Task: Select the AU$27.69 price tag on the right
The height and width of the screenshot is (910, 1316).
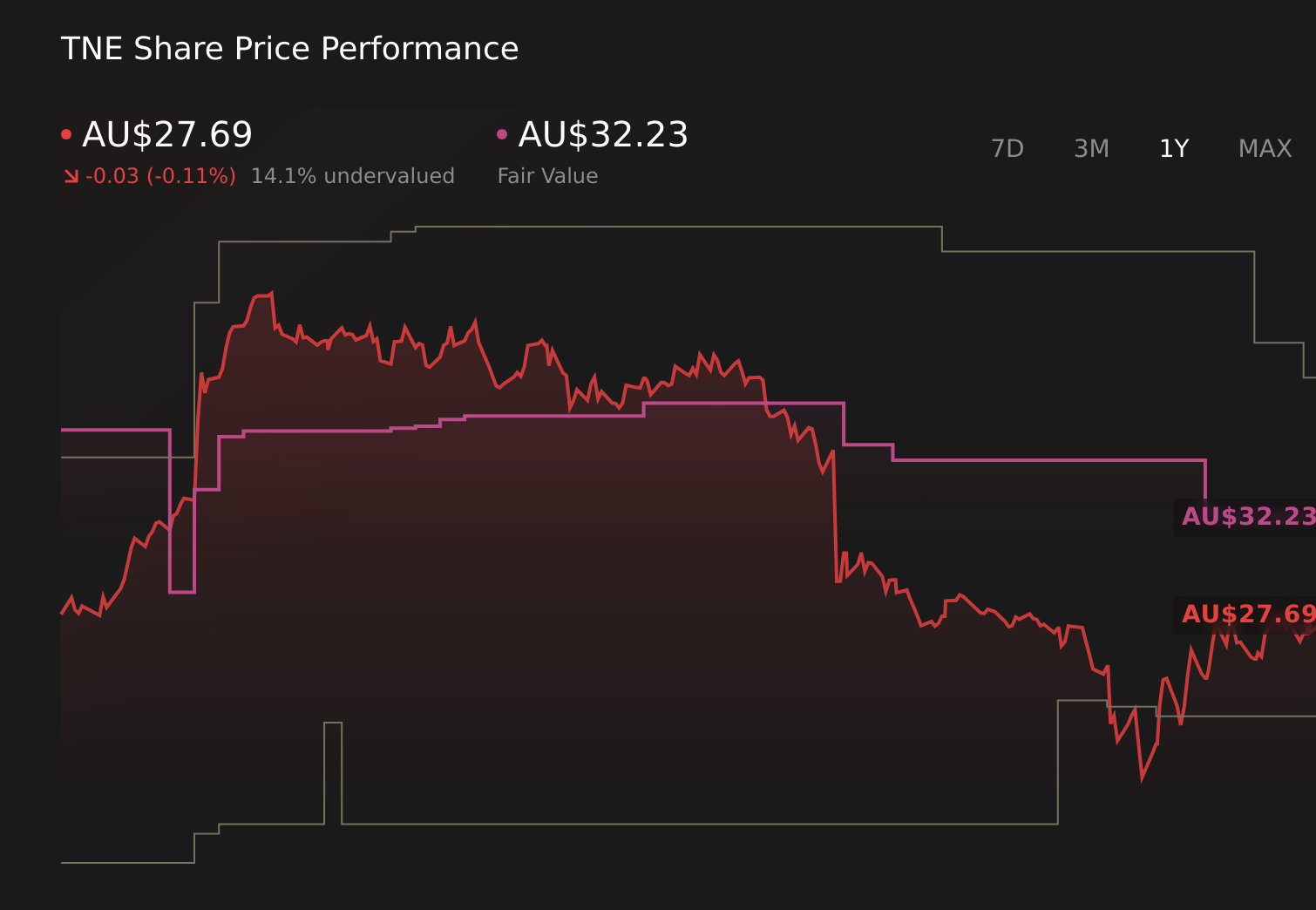Action: pyautogui.click(x=1246, y=615)
